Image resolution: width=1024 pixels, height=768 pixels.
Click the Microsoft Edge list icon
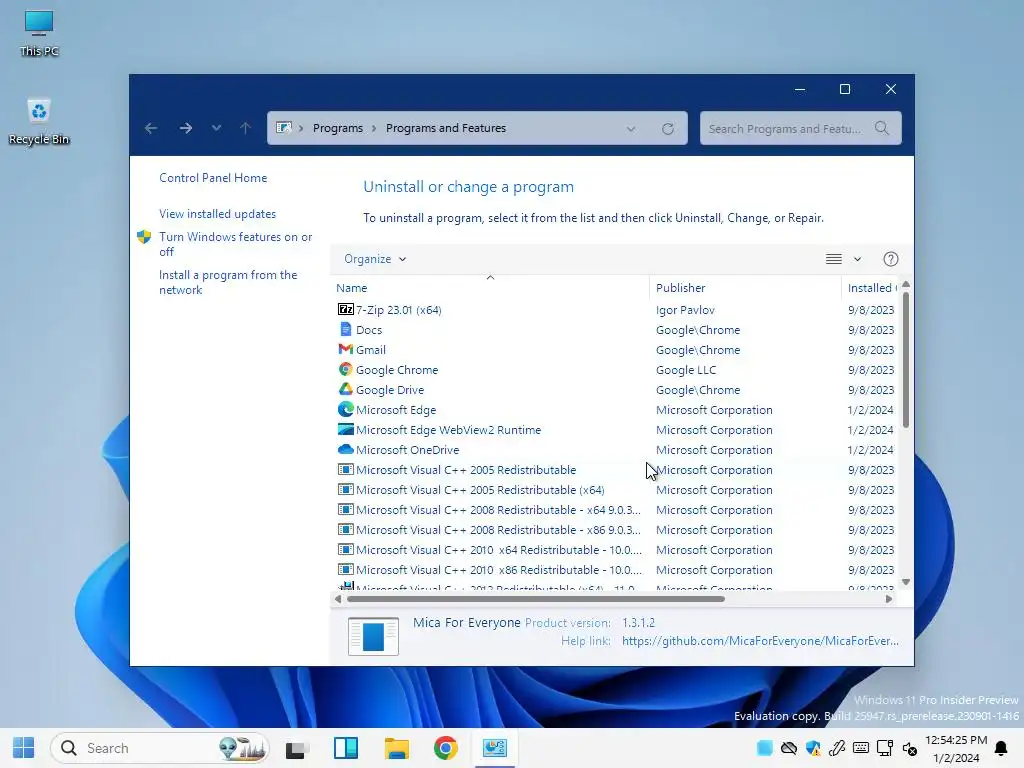(345, 409)
